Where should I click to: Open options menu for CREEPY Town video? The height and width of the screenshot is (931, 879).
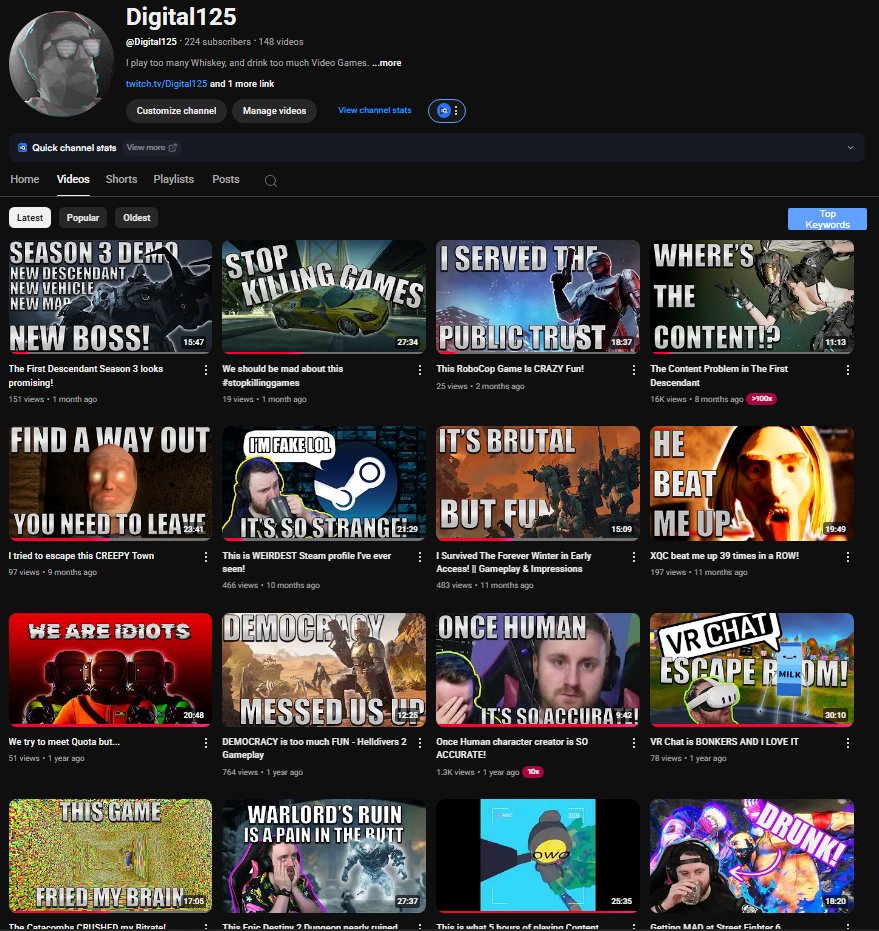[x=206, y=557]
